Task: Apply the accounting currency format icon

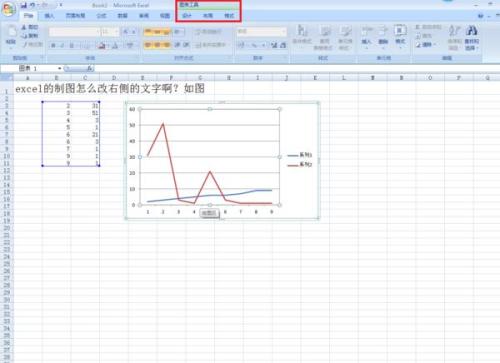Action: click(x=242, y=45)
